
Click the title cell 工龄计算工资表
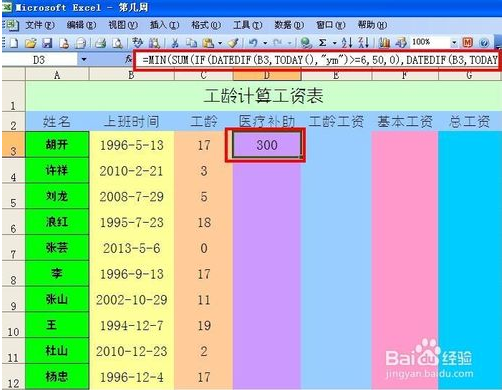point(263,96)
